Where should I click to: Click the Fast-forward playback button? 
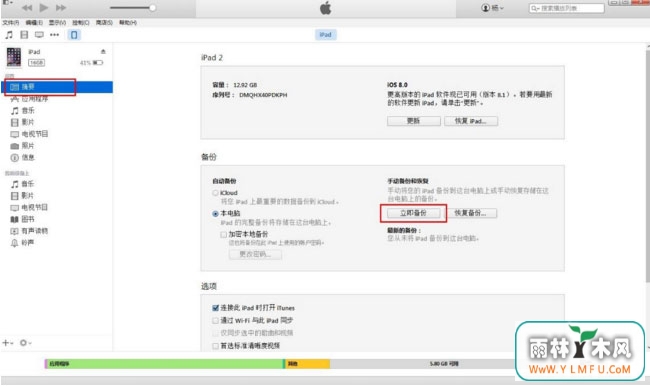click(x=61, y=7)
